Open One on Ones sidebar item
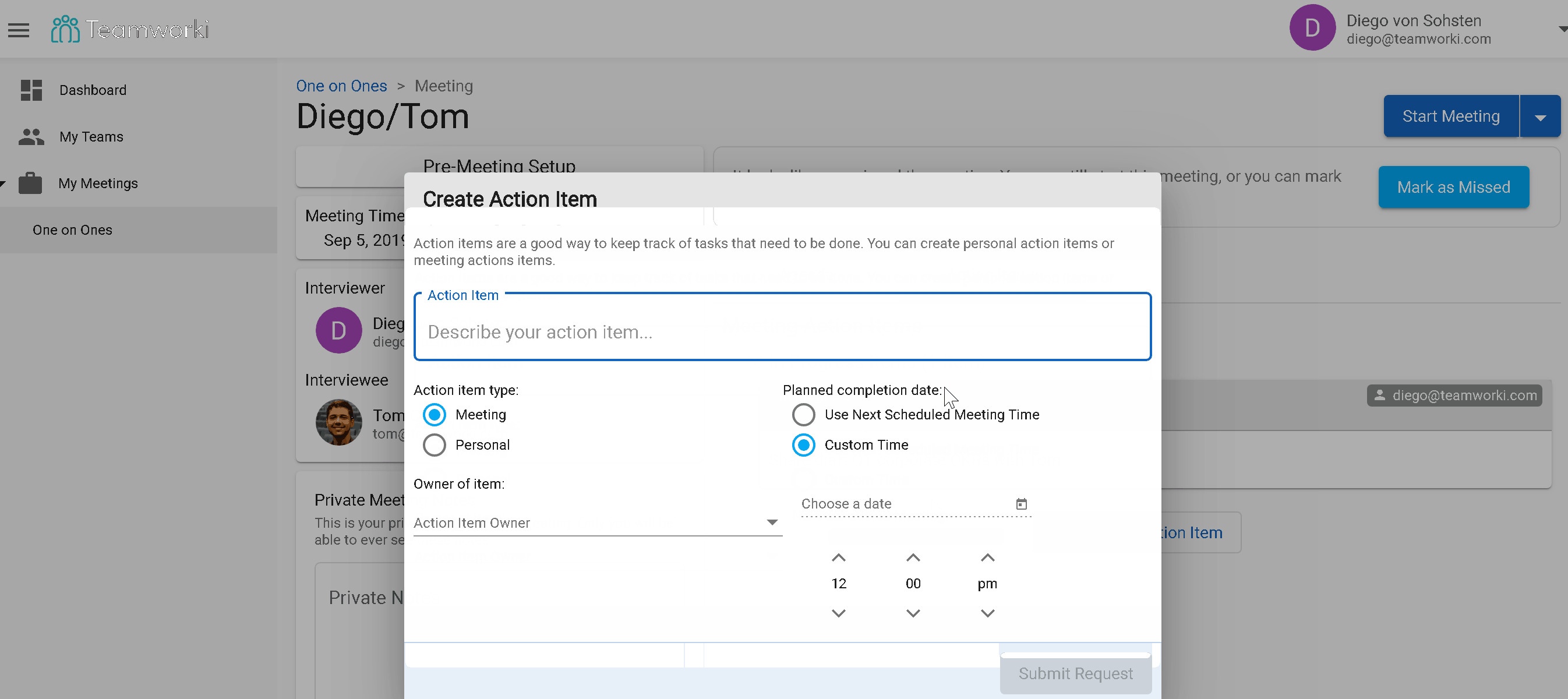 tap(72, 230)
